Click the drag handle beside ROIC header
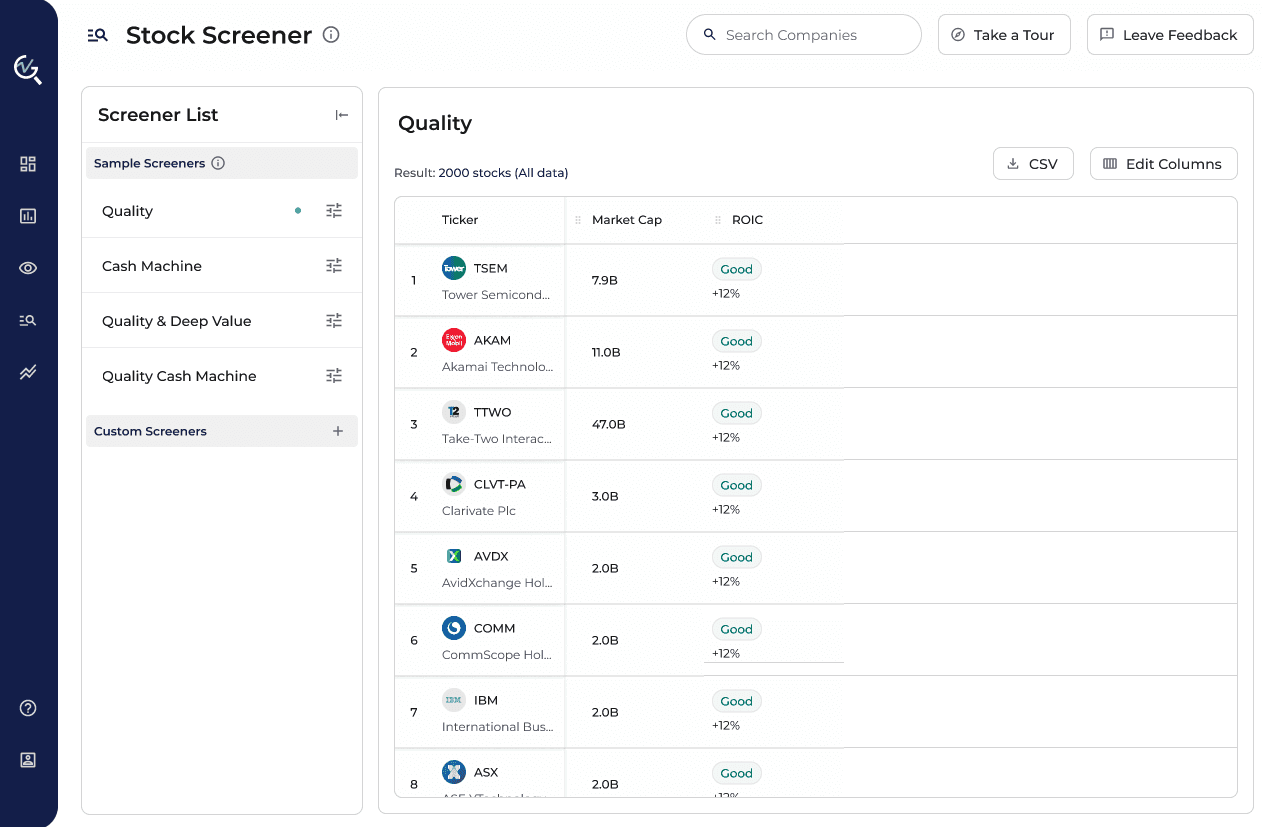The width and height of the screenshot is (1264, 827). click(717, 220)
